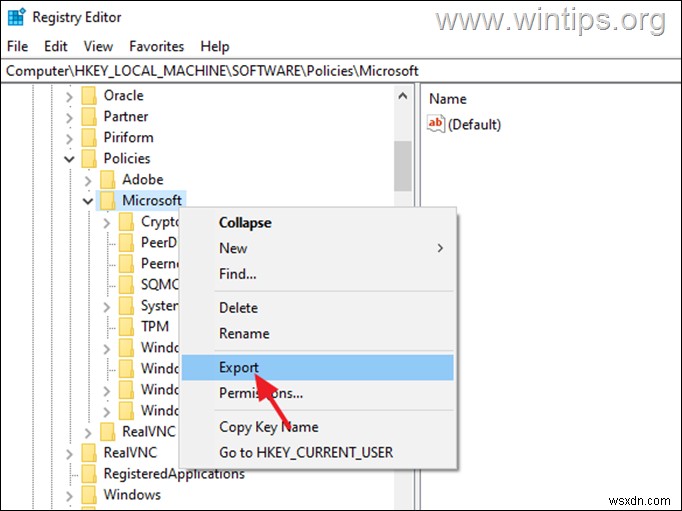Choose Rename in the context menu
Viewport: 682px width, 511px height.
[318, 334]
